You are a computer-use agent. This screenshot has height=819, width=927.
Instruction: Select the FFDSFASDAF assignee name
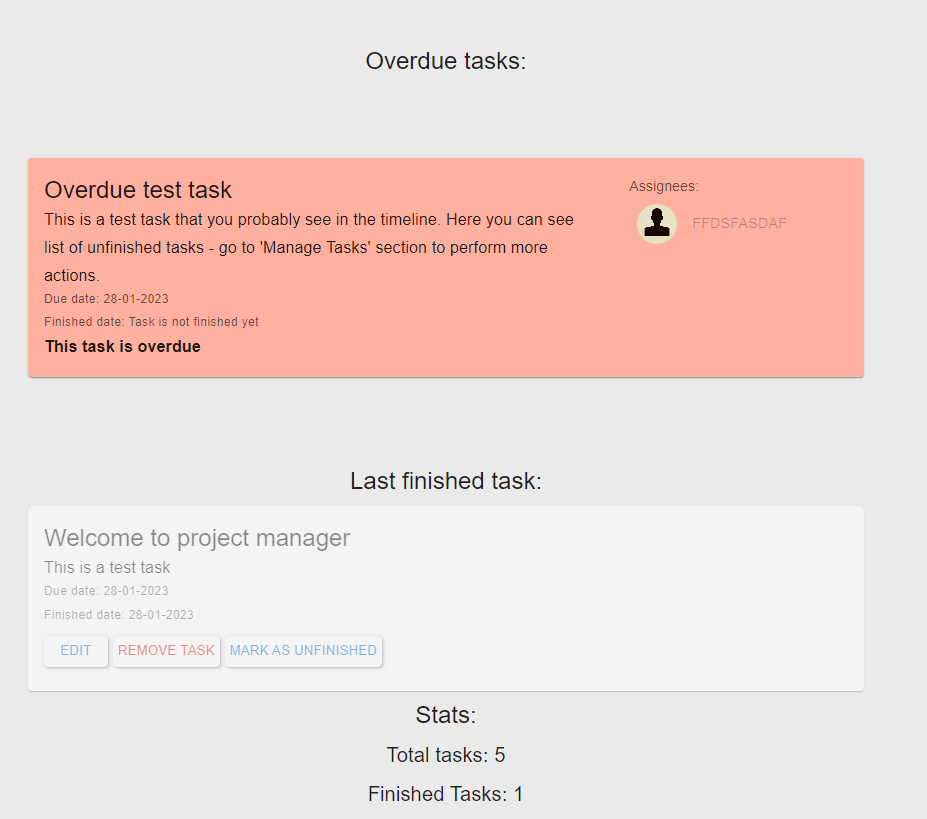click(x=739, y=224)
